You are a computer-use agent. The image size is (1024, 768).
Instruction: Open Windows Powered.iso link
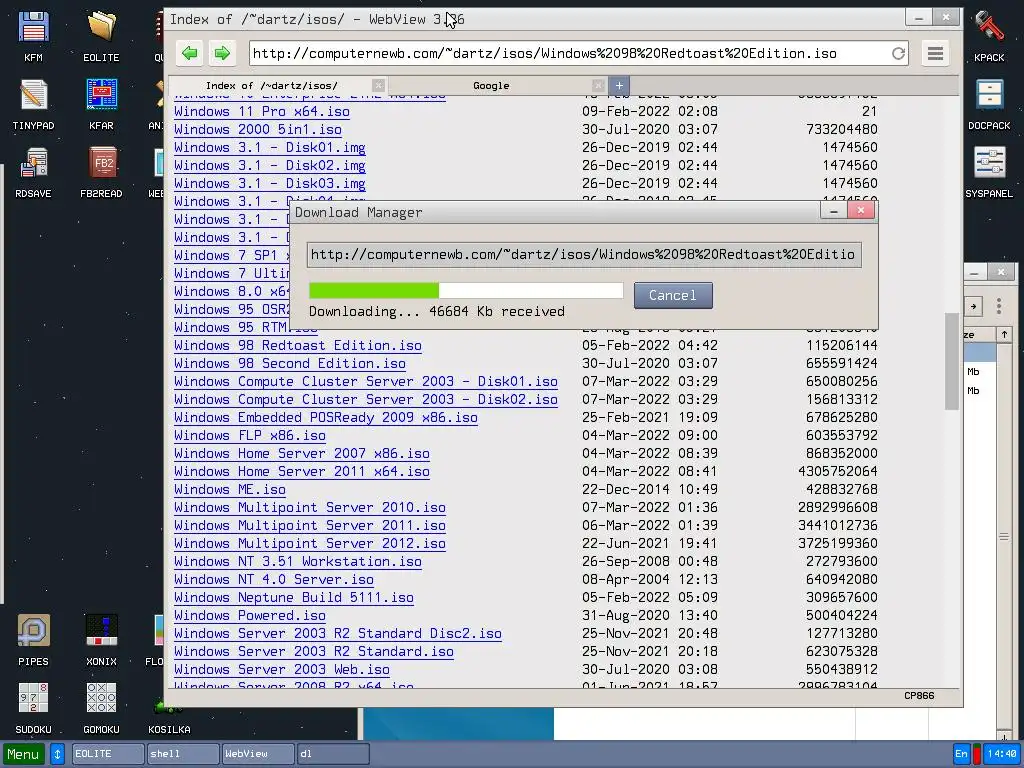tap(249, 616)
